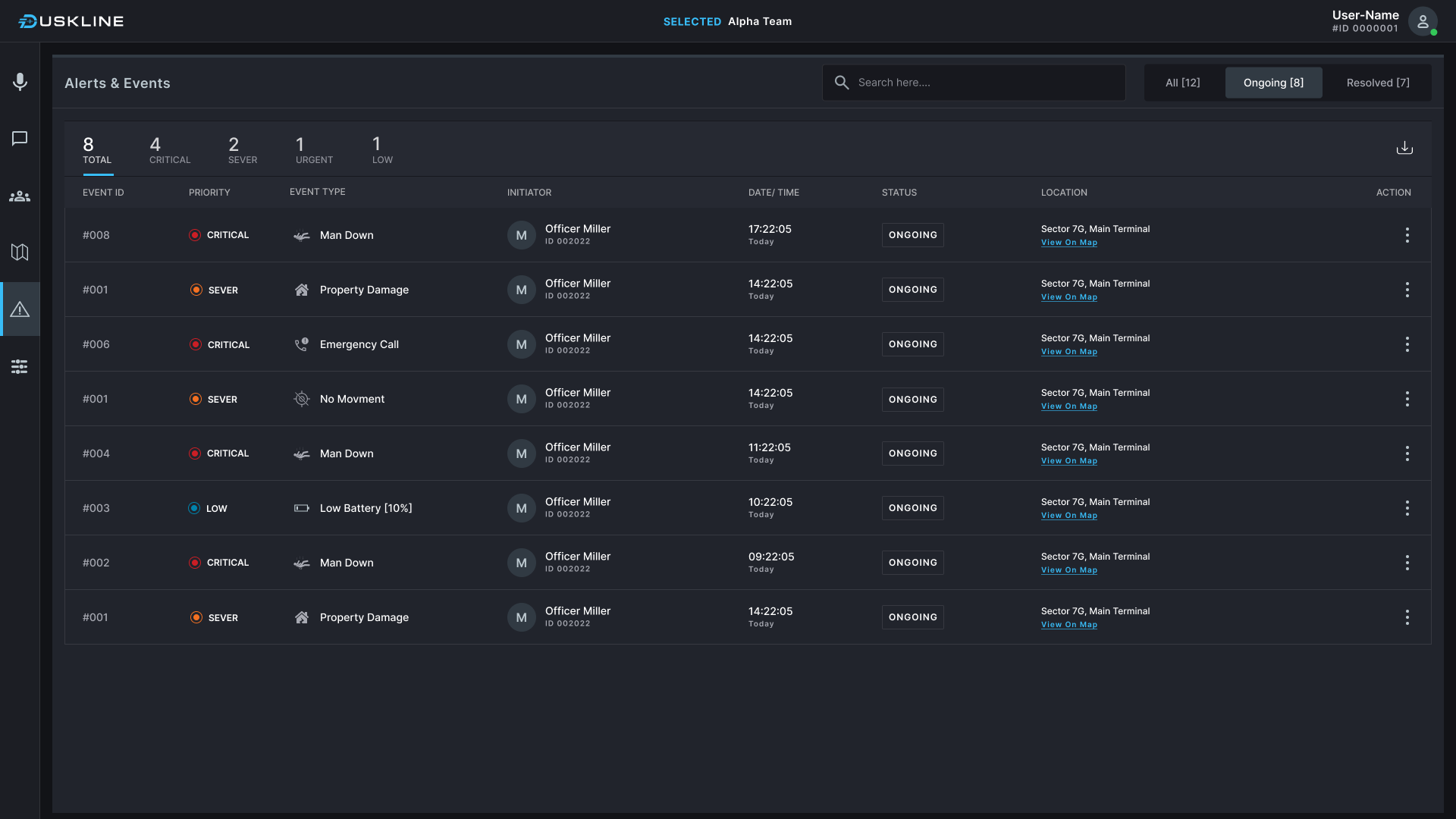Click the 11:22:05 timestamp
The width and height of the screenshot is (1456, 819).
(x=770, y=447)
